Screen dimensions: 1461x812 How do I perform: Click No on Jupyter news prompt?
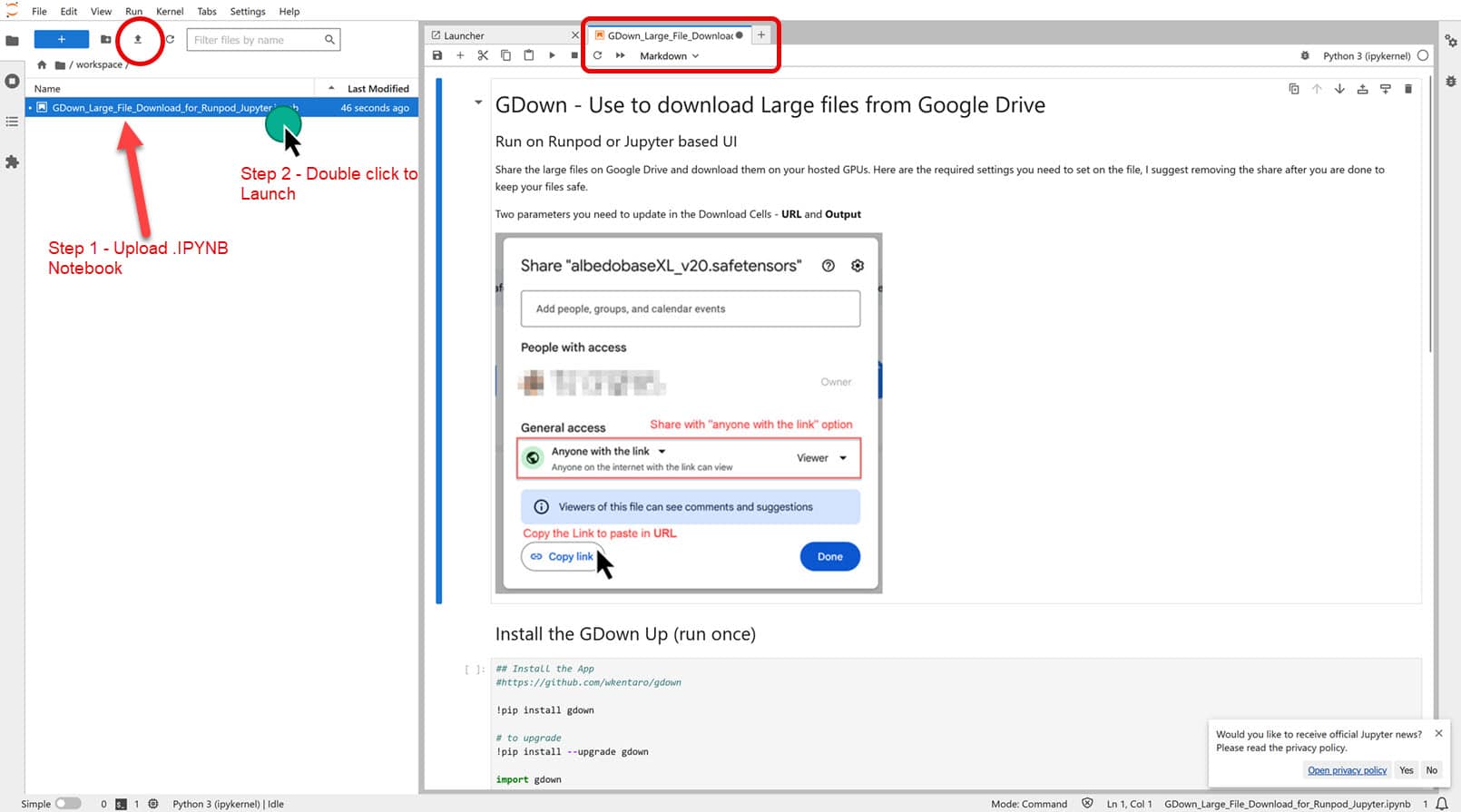coord(1431,770)
